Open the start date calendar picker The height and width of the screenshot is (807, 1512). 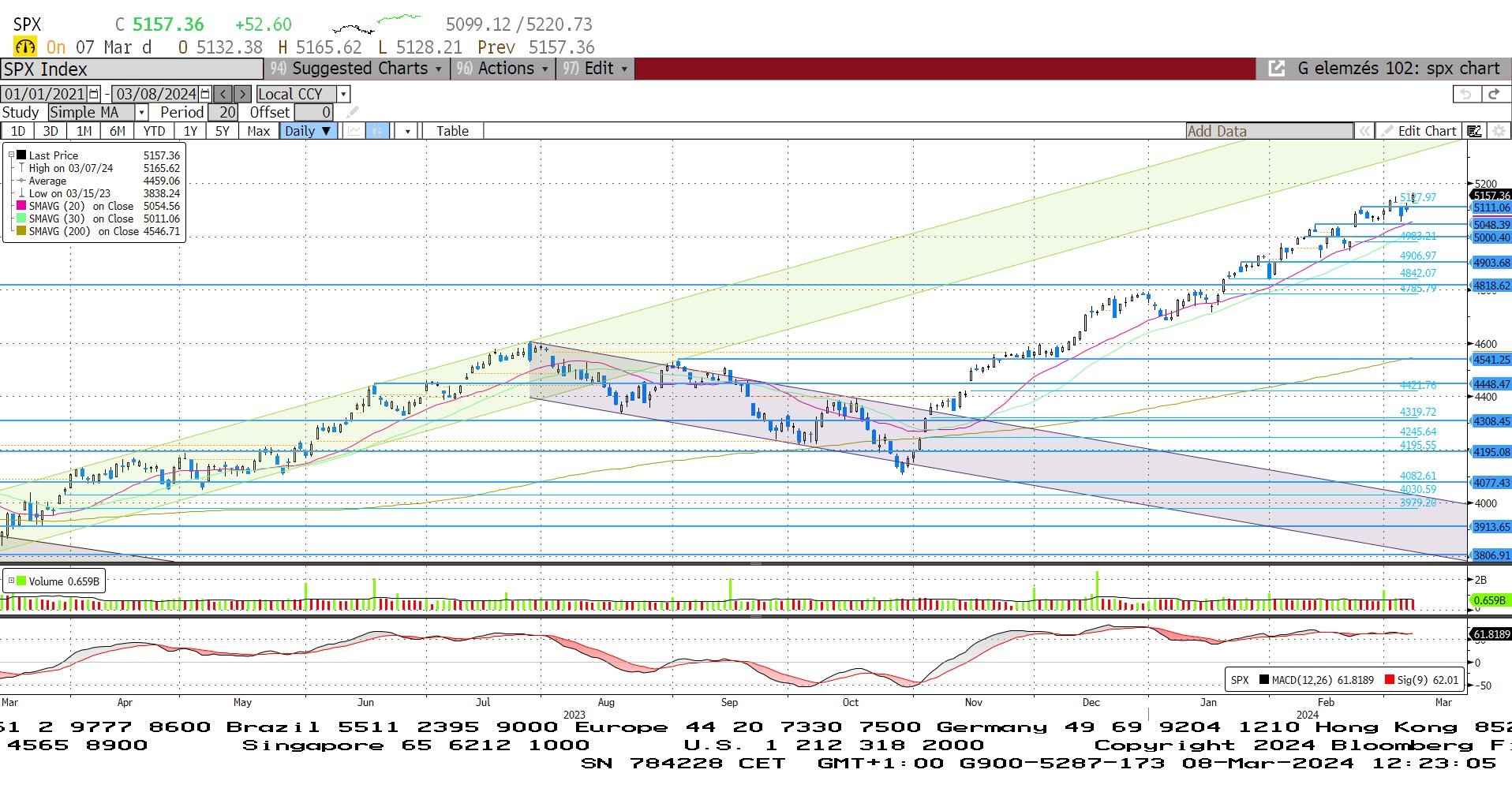[95, 94]
